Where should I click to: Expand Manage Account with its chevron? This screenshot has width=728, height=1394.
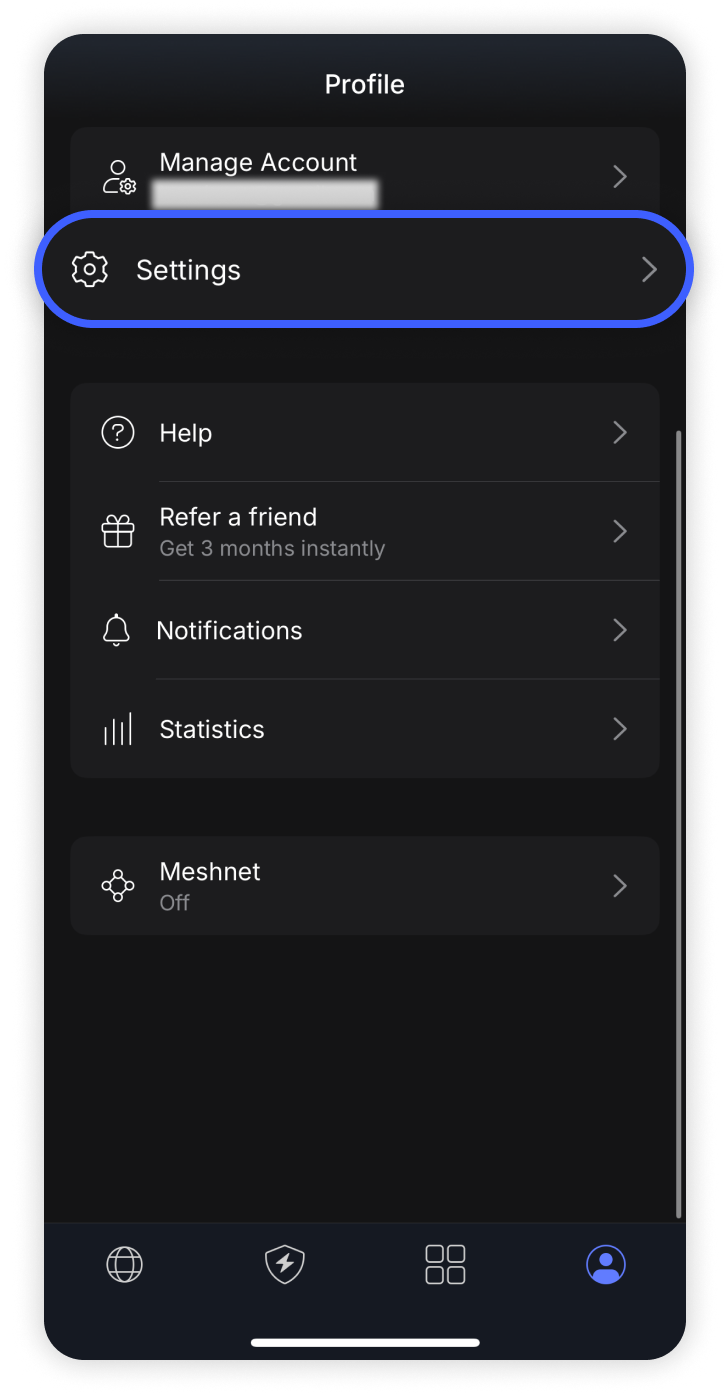[620, 177]
